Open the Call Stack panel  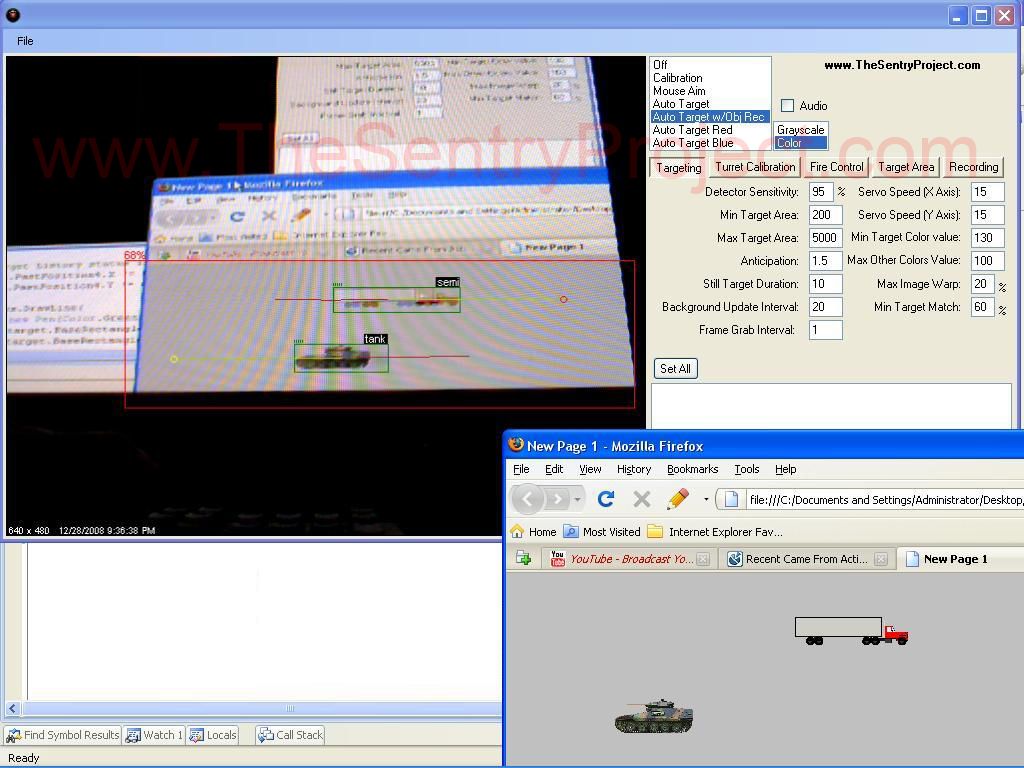click(x=290, y=735)
